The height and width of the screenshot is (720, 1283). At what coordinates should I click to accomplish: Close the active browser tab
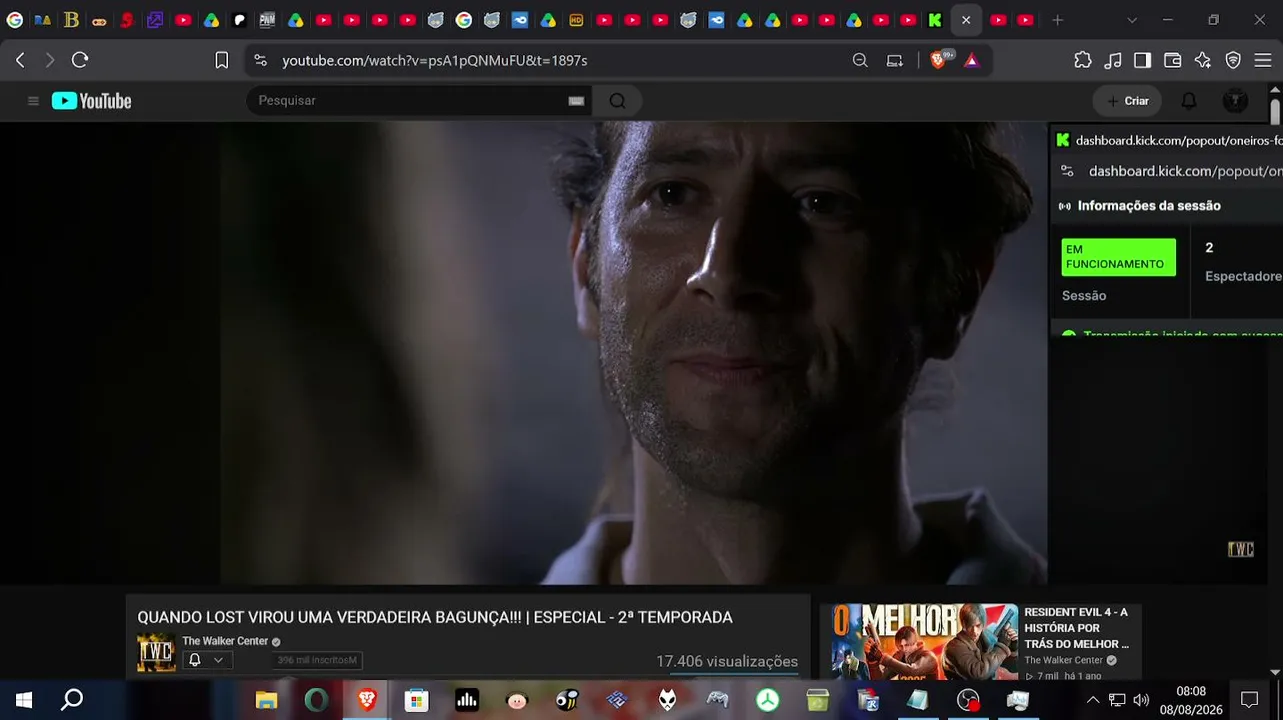click(966, 20)
